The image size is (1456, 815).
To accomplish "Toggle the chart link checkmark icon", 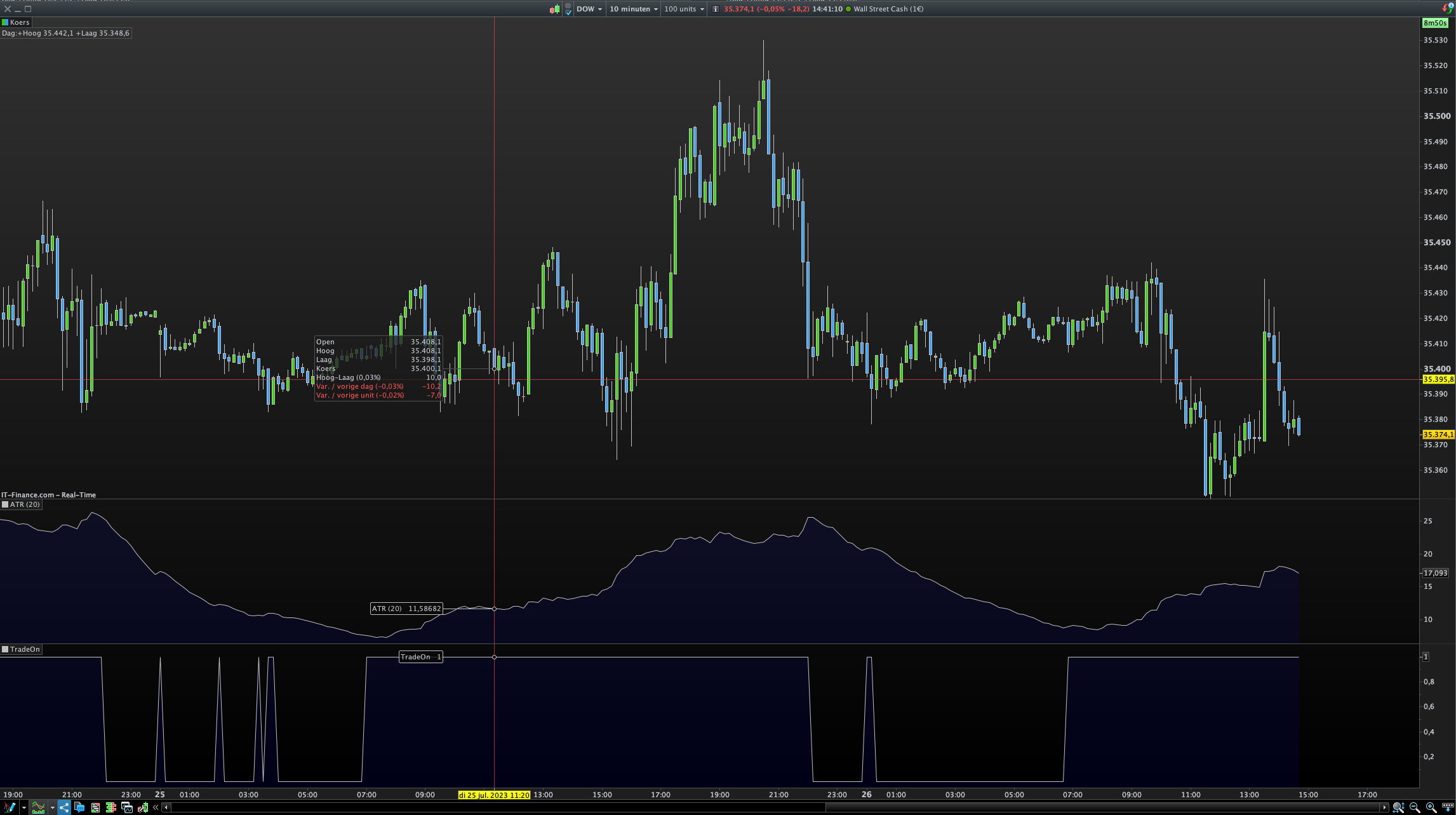I will coord(568,9).
